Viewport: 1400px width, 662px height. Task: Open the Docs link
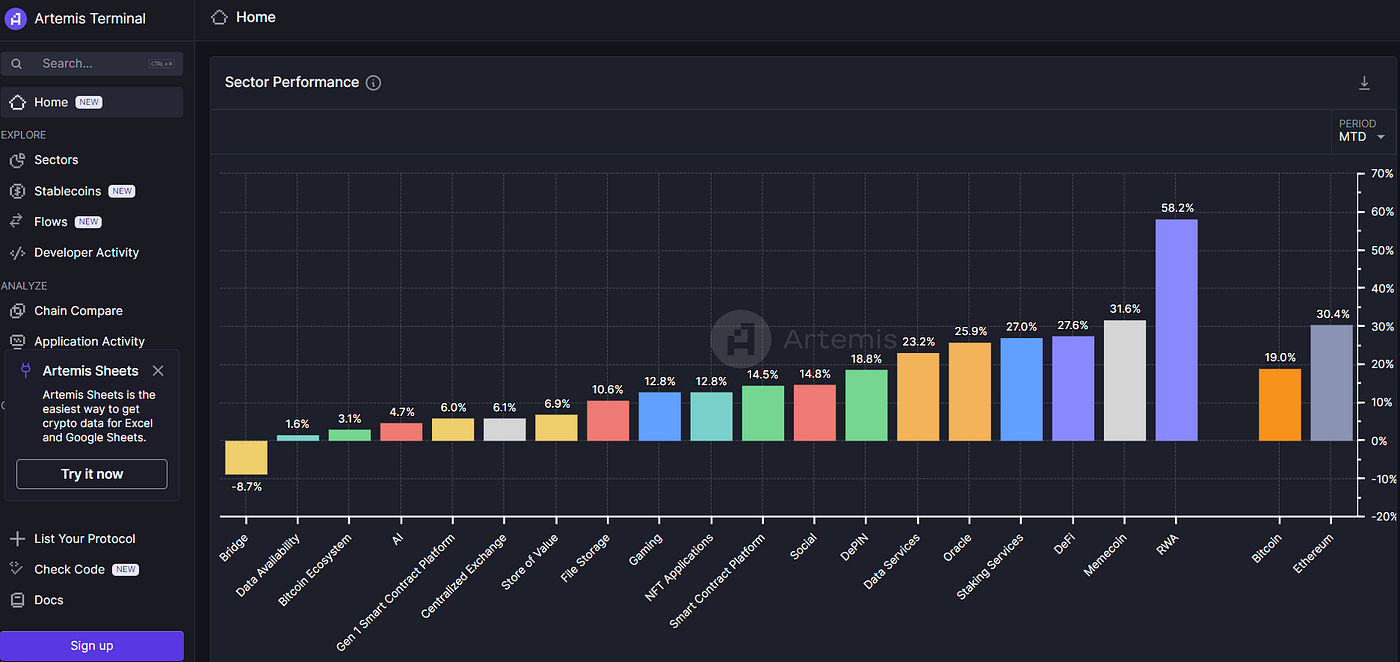48,600
